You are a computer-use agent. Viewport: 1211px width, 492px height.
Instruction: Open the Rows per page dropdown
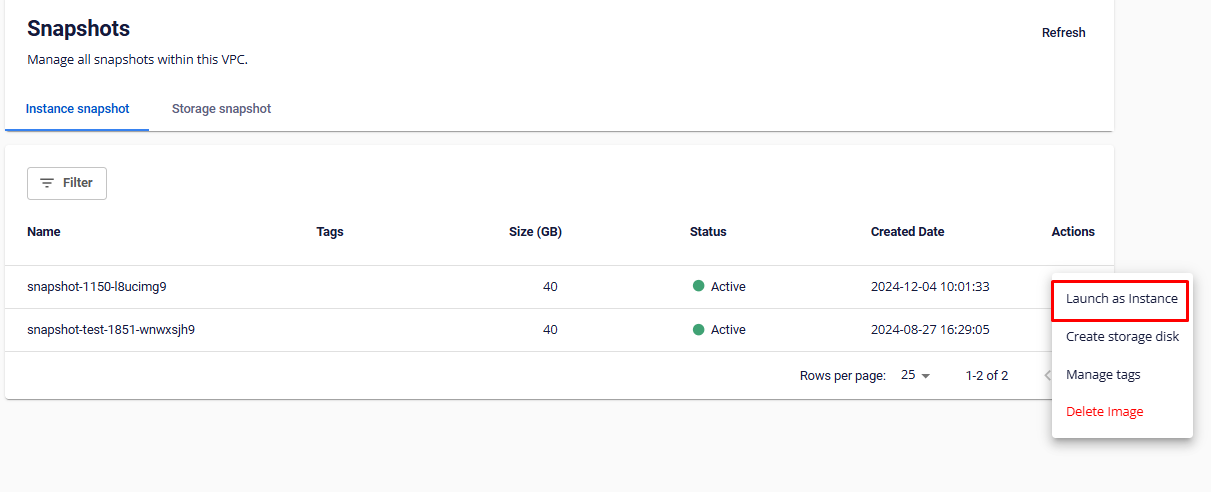click(x=915, y=376)
